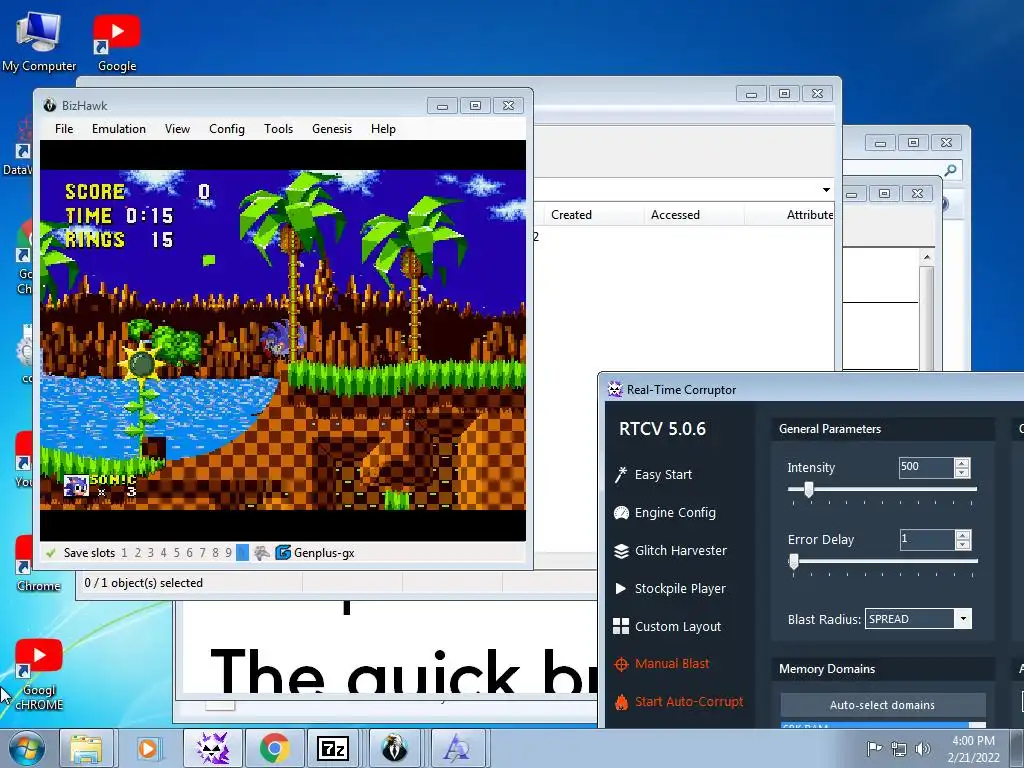Click the Auto-select domains button
The width and height of the screenshot is (1024, 768).
[882, 705]
